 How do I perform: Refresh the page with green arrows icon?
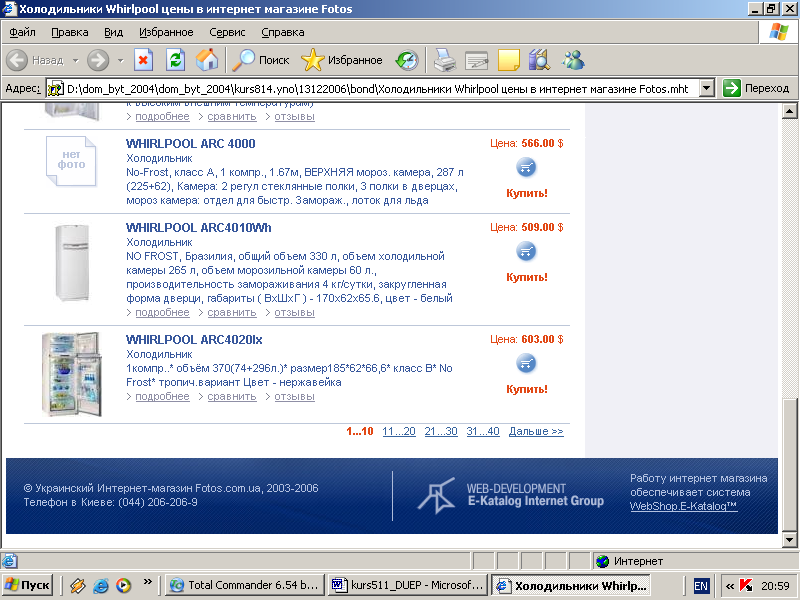[175, 60]
